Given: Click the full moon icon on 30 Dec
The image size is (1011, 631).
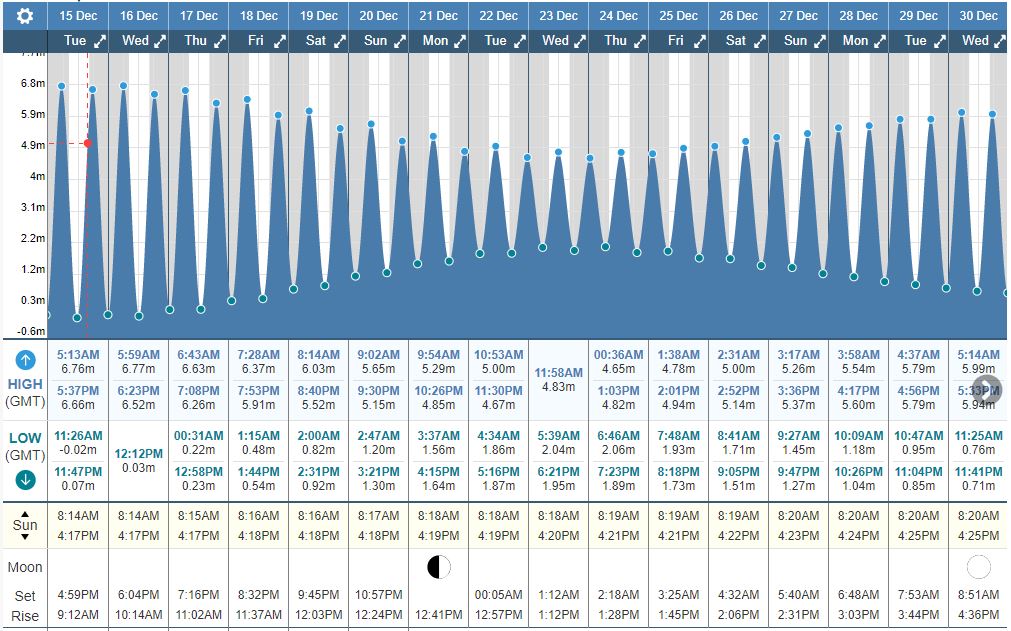Looking at the screenshot, I should tap(978, 567).
